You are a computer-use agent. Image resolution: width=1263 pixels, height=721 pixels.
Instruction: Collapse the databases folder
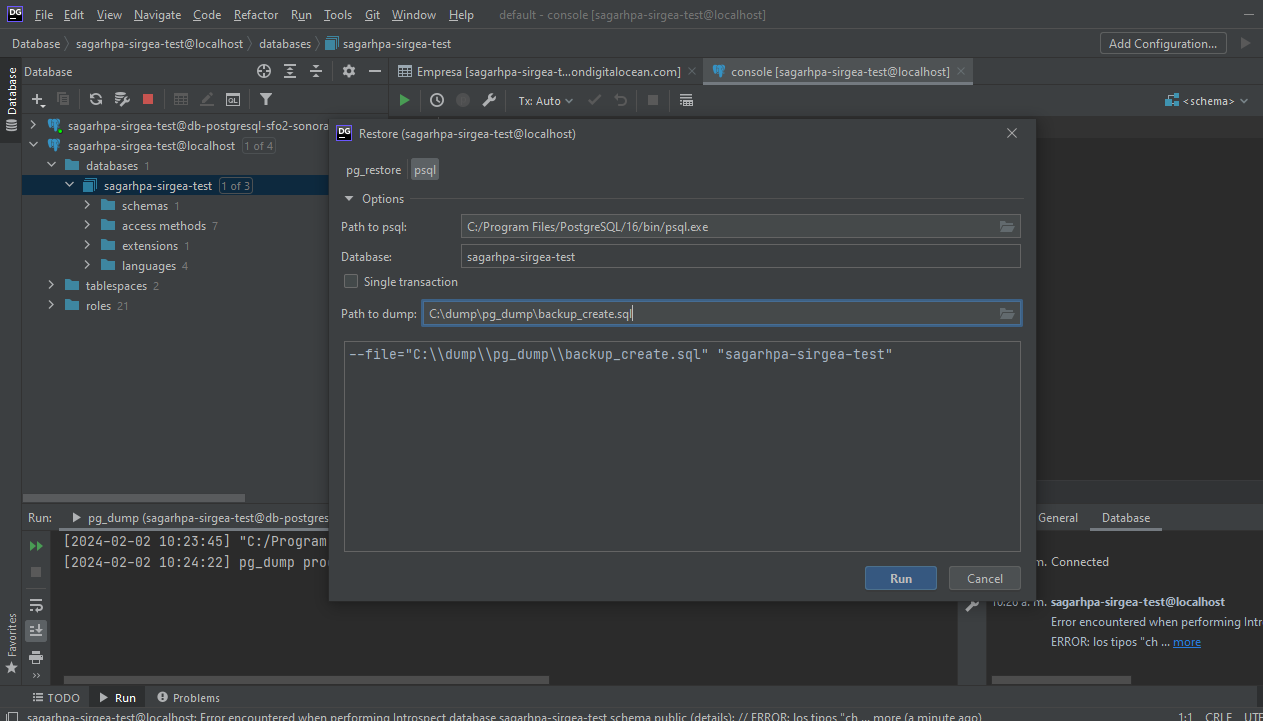(51, 166)
